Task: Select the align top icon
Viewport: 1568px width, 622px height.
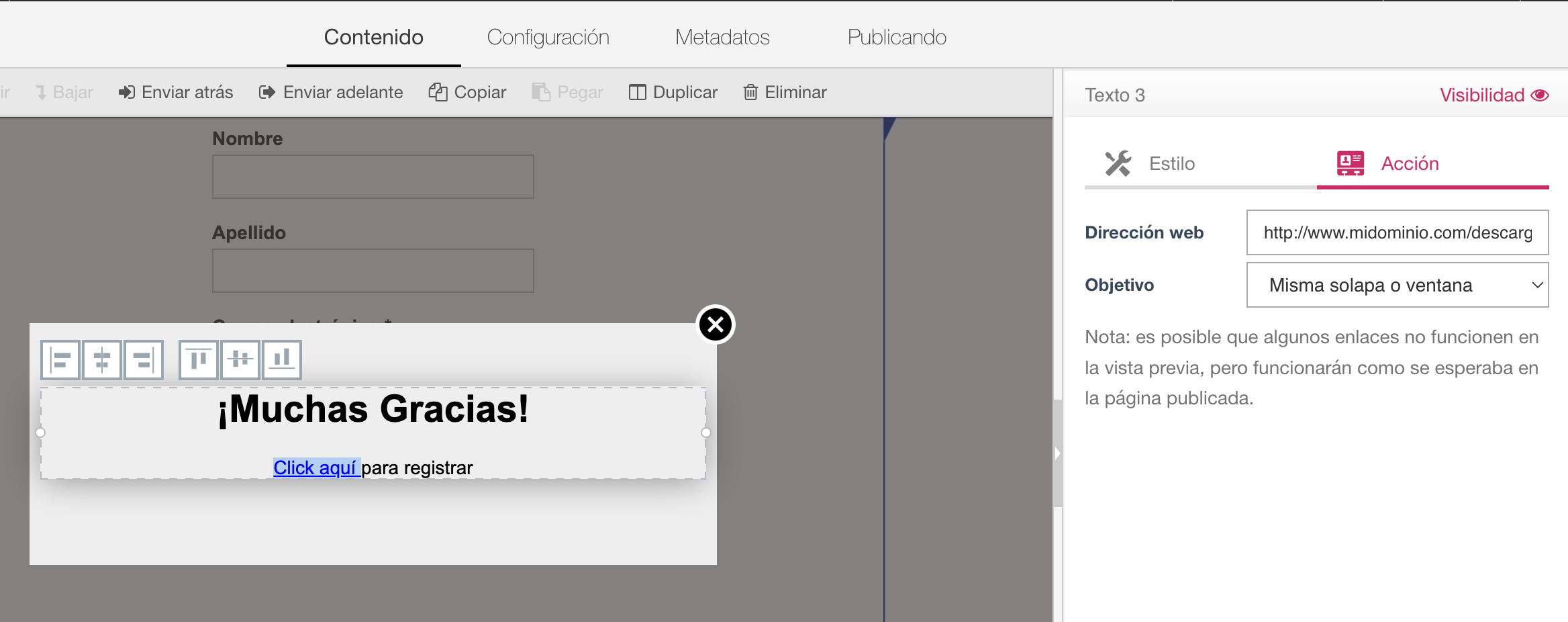Action: [x=198, y=360]
